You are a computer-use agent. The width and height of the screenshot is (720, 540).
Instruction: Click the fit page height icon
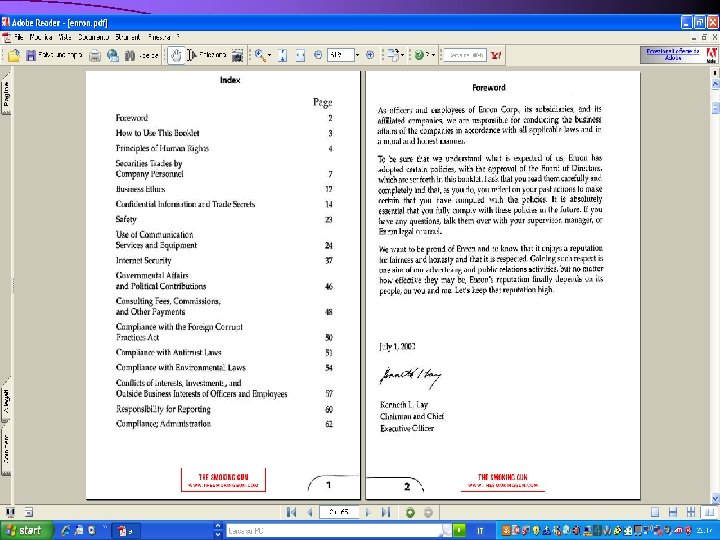[283, 56]
